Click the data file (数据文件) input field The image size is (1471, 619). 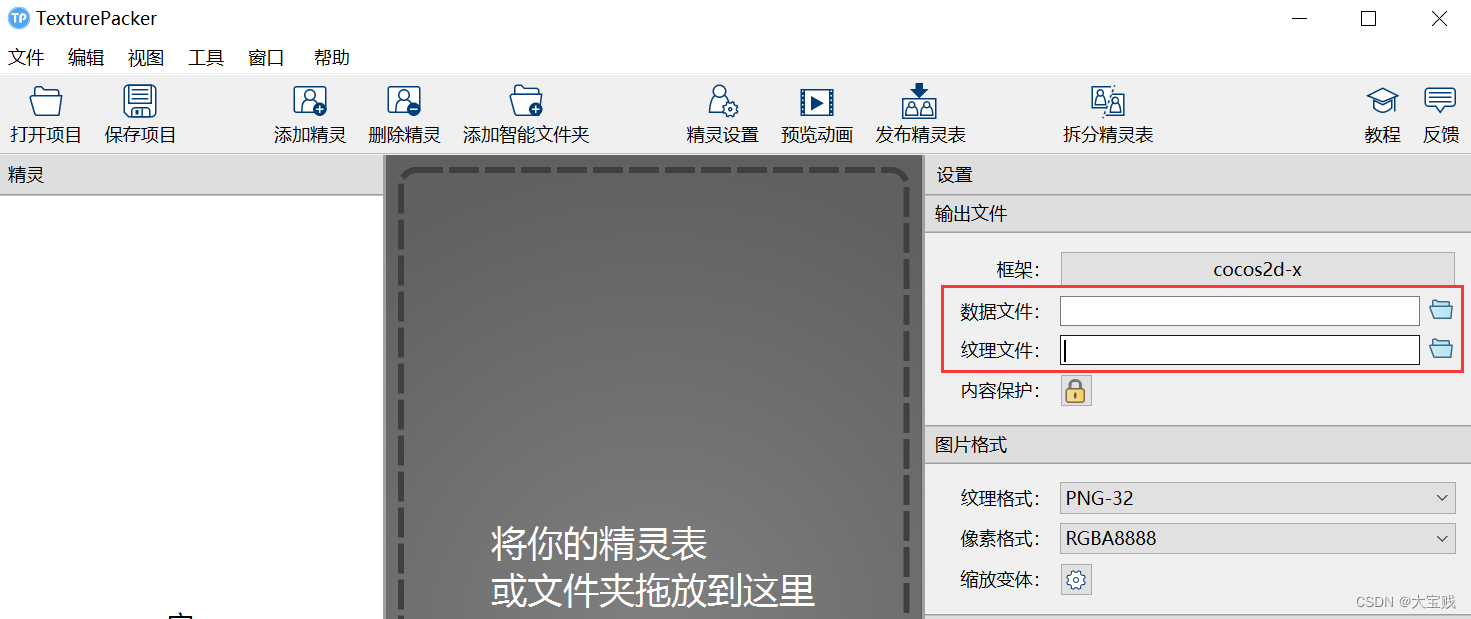tap(1239, 311)
